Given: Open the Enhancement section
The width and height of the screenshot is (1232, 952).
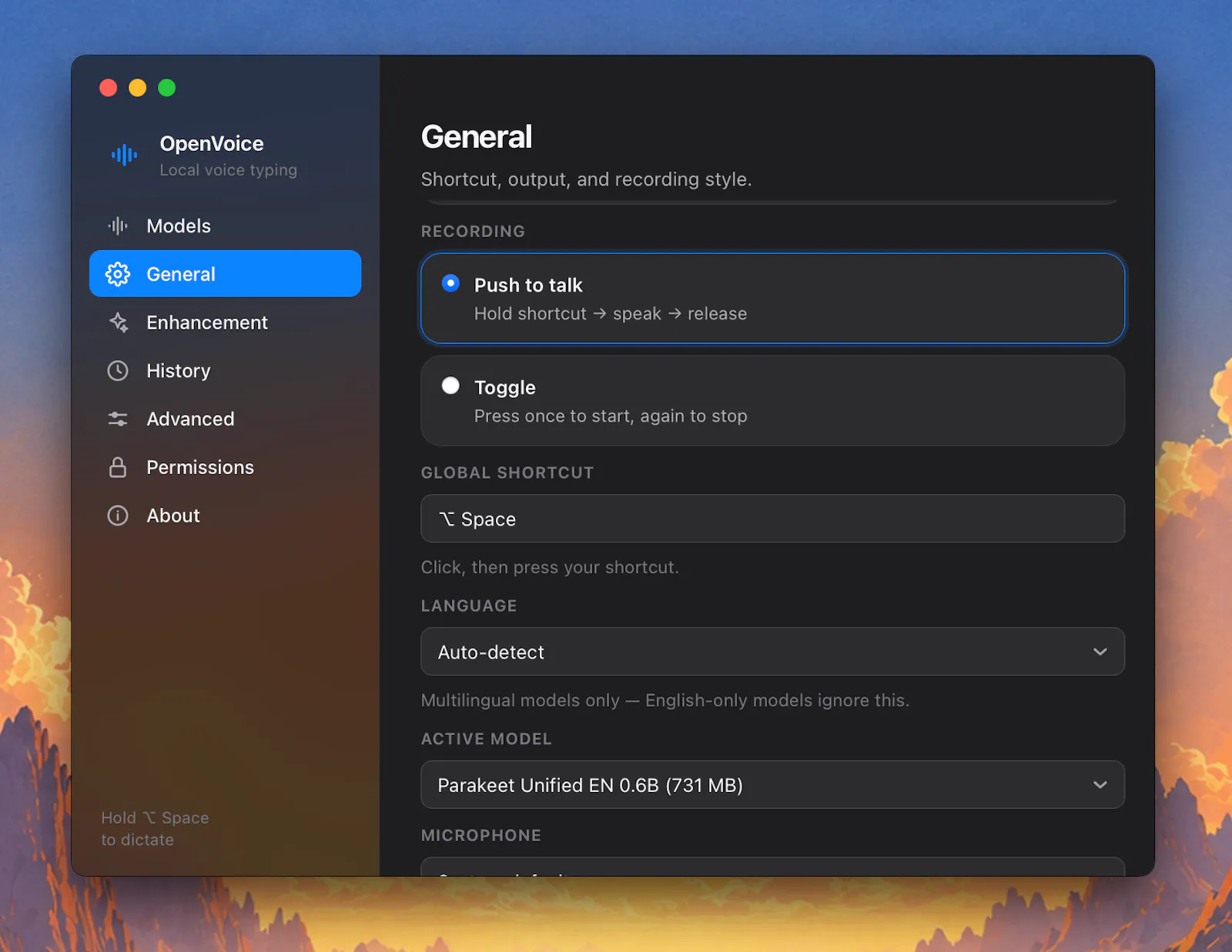Looking at the screenshot, I should pos(225,322).
